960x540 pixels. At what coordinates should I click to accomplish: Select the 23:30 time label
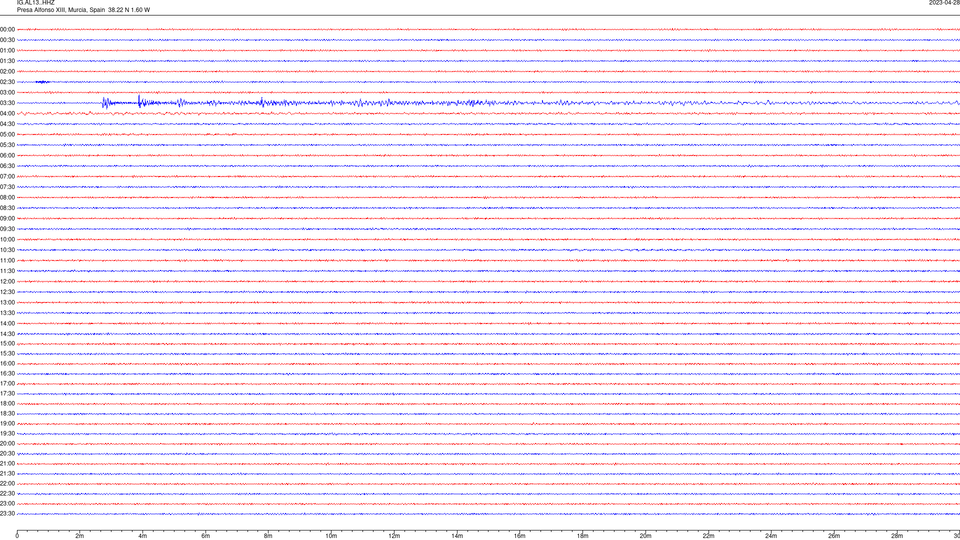tap(7, 514)
